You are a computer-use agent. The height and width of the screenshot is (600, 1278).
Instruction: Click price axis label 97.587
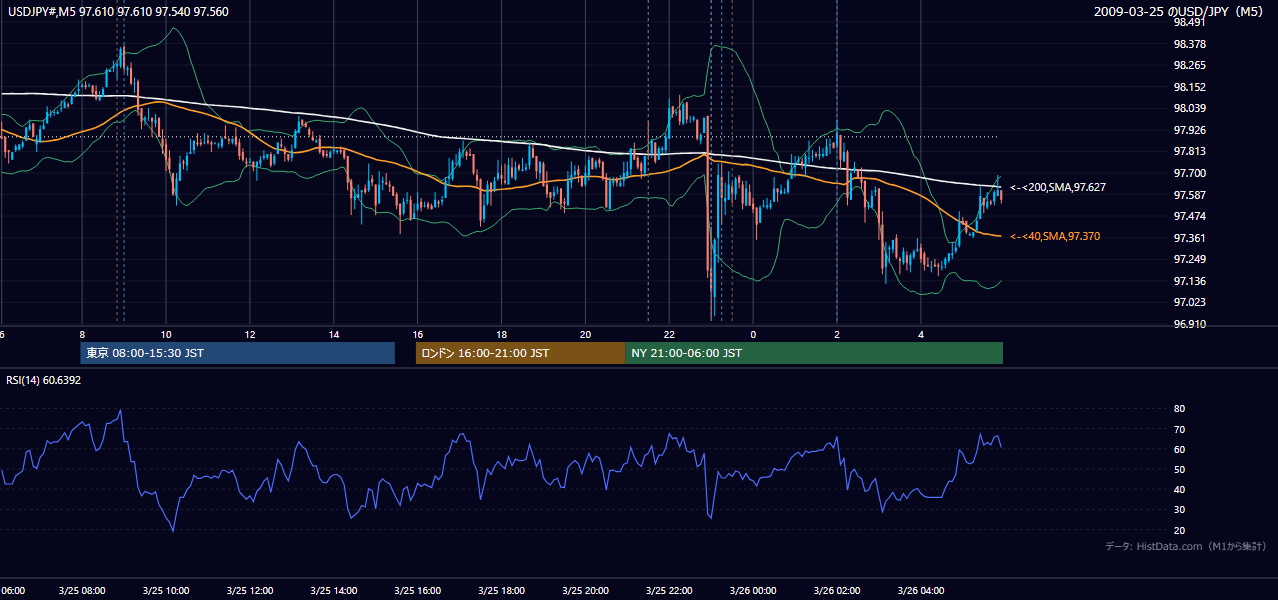coord(1189,194)
